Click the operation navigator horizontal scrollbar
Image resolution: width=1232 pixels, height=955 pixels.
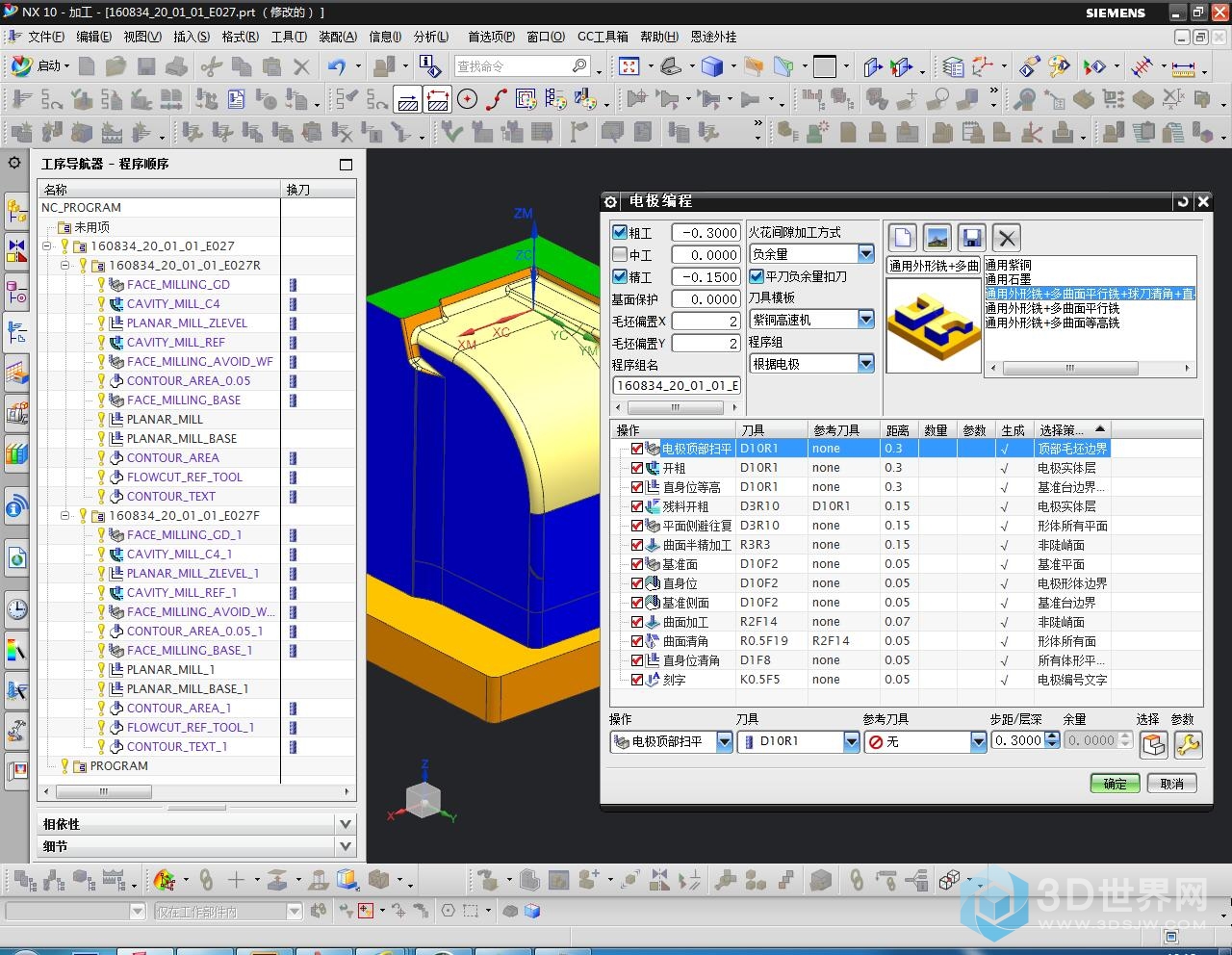(196, 792)
